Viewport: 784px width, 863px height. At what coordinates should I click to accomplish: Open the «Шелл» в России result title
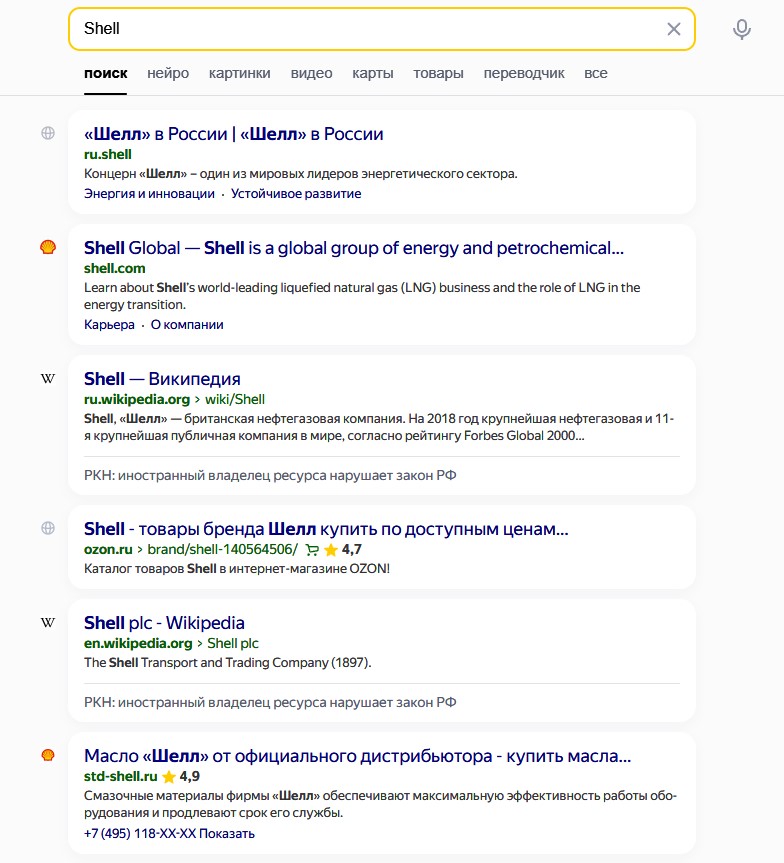233,134
